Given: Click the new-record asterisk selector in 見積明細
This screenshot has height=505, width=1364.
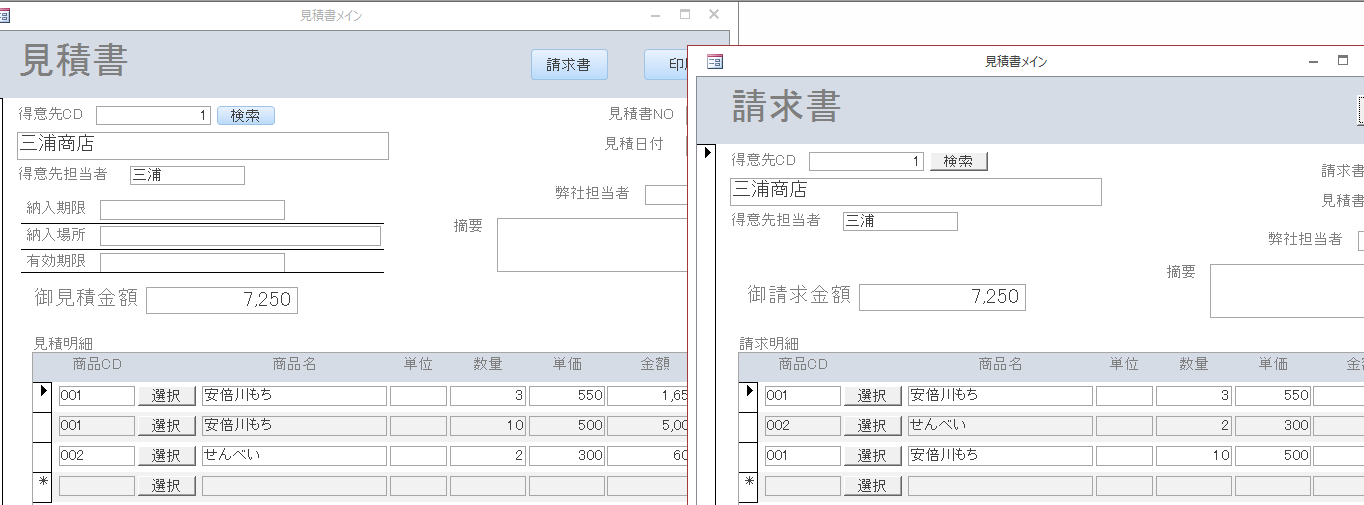Looking at the screenshot, I should 43,485.
